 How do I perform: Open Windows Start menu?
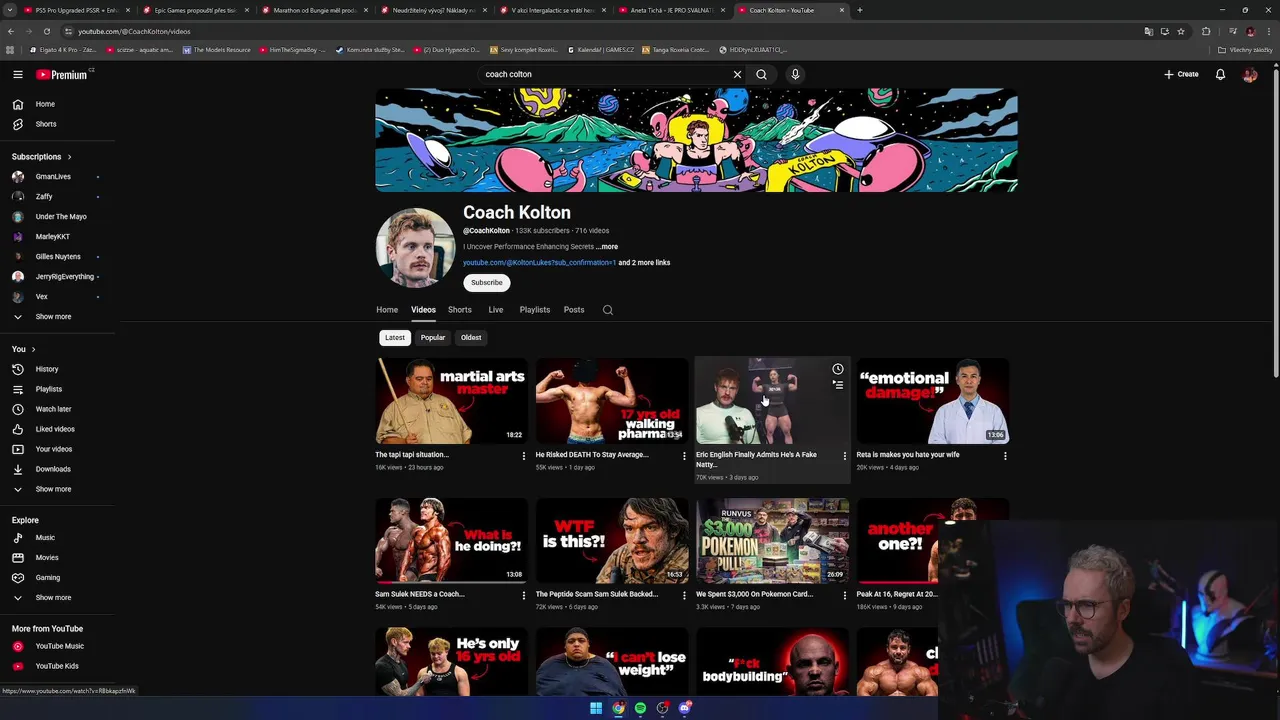[x=596, y=708]
